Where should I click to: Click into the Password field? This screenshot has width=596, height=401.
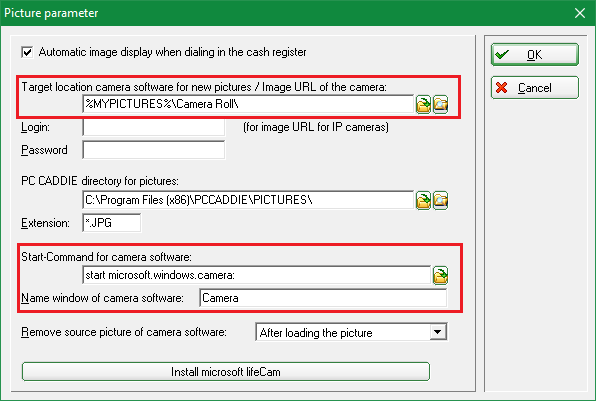(x=154, y=150)
